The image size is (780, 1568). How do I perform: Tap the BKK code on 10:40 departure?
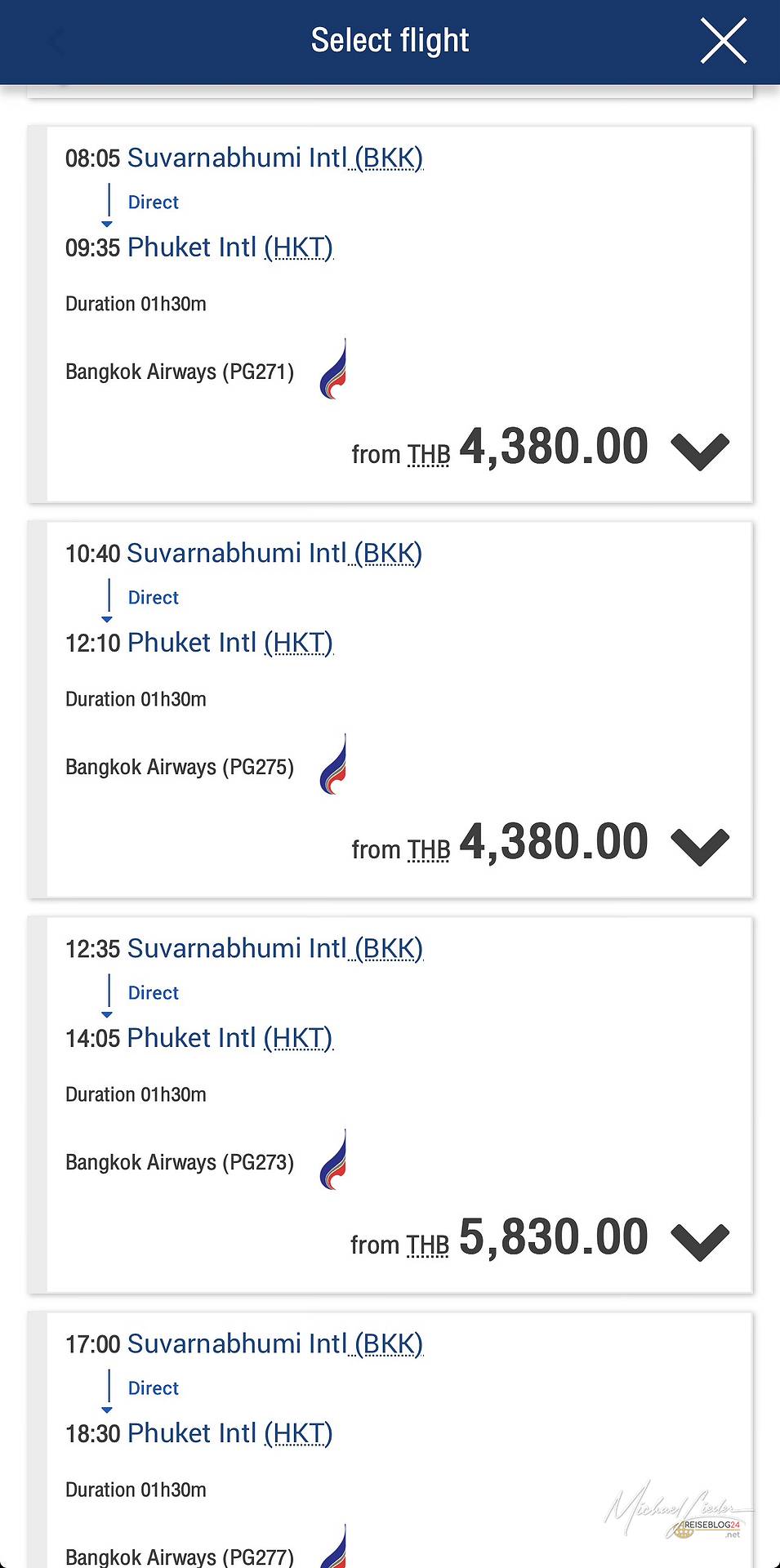click(x=389, y=553)
